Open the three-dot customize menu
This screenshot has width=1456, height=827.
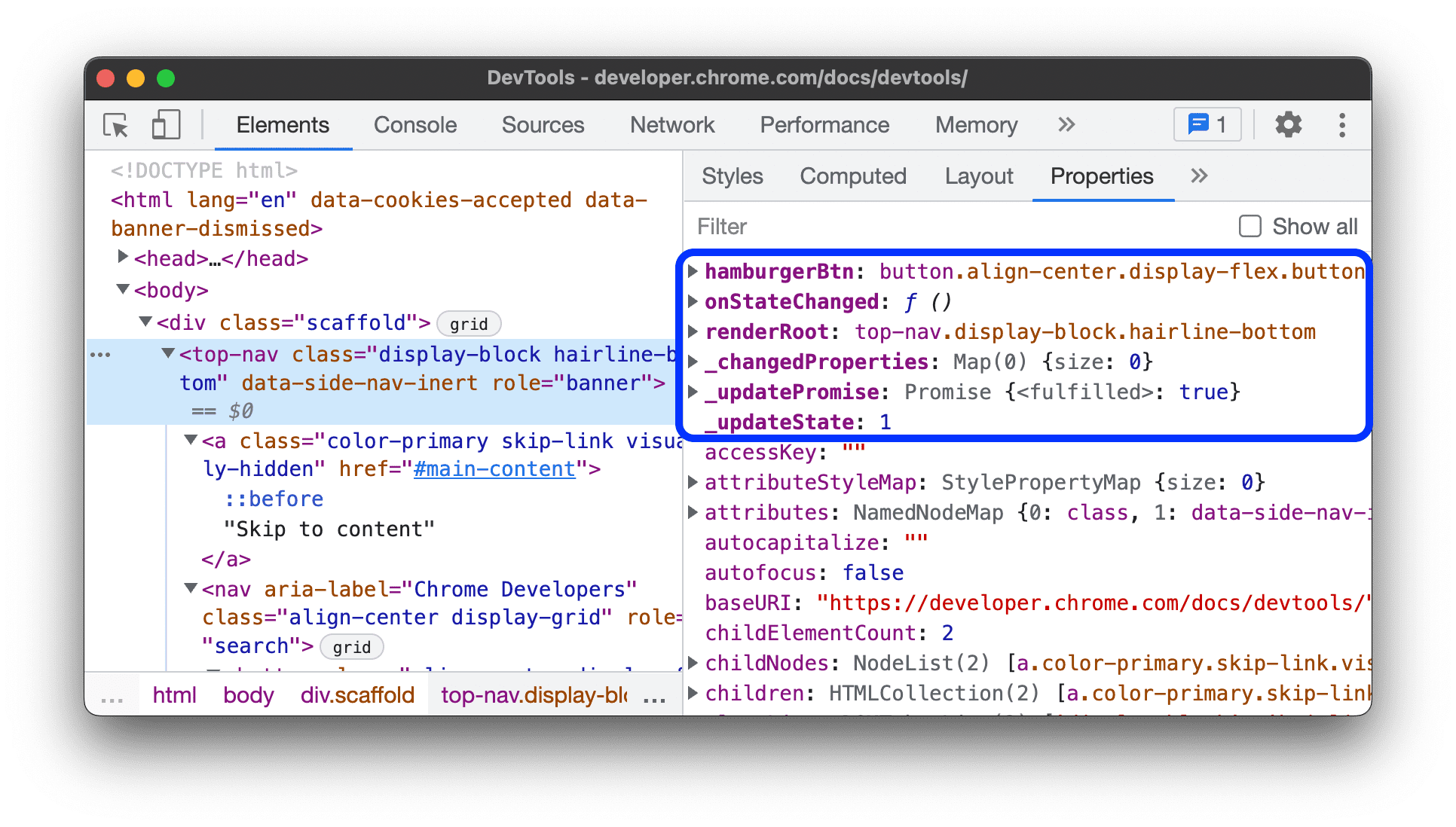[1343, 125]
